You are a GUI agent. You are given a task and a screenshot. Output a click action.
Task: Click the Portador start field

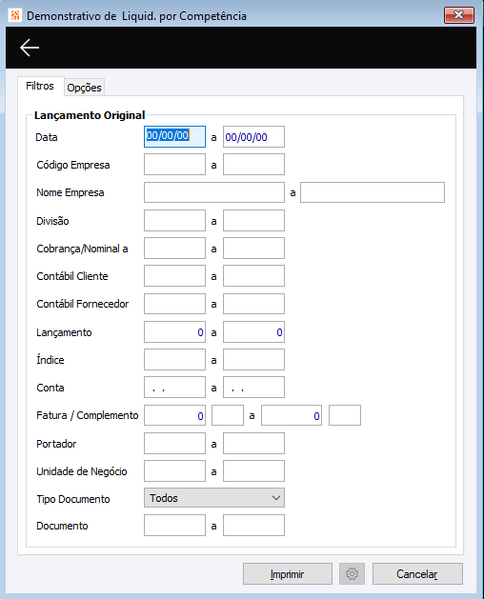(175, 443)
